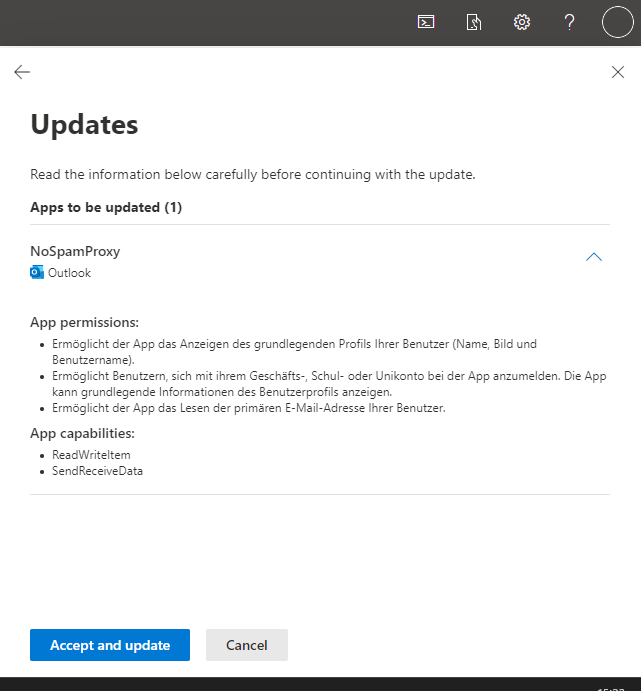641x691 pixels.
Task: Click the SendReceiveData capability entry
Action: point(97,471)
